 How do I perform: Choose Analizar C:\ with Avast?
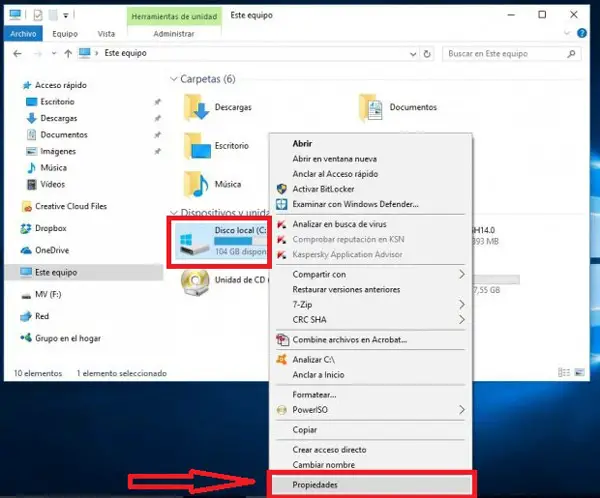click(313, 360)
